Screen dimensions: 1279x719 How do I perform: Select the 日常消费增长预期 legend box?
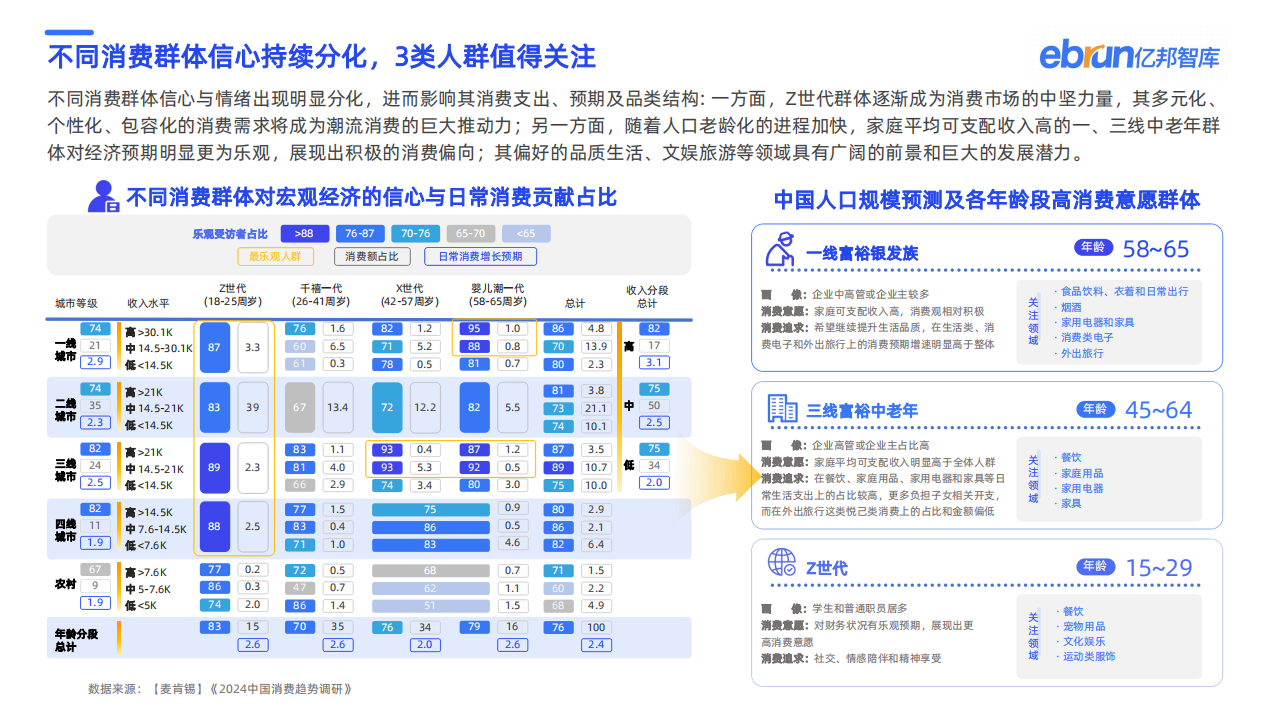(x=480, y=256)
